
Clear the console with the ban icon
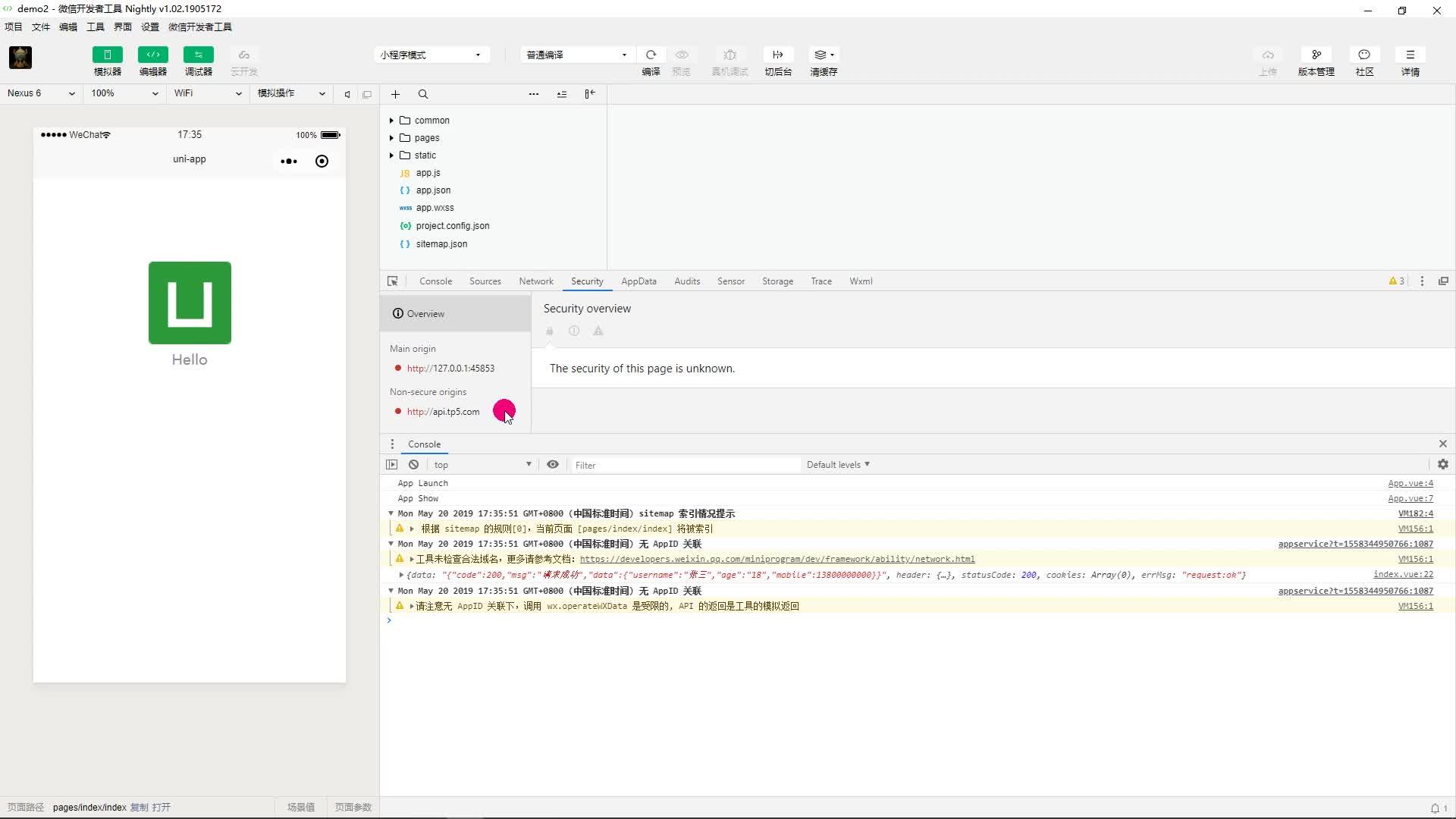413,464
